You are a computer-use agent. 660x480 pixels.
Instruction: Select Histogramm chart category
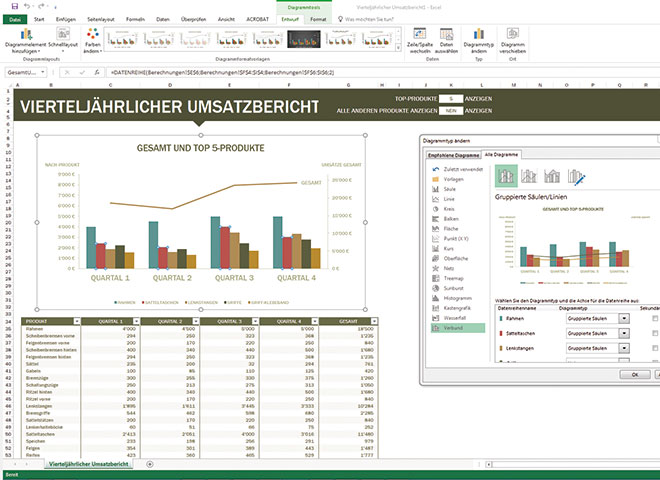(452, 298)
